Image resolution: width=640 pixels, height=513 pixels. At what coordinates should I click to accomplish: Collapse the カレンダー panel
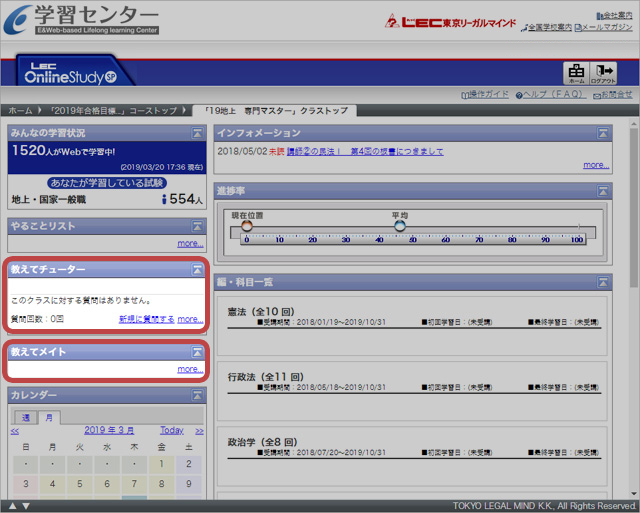tap(197, 395)
